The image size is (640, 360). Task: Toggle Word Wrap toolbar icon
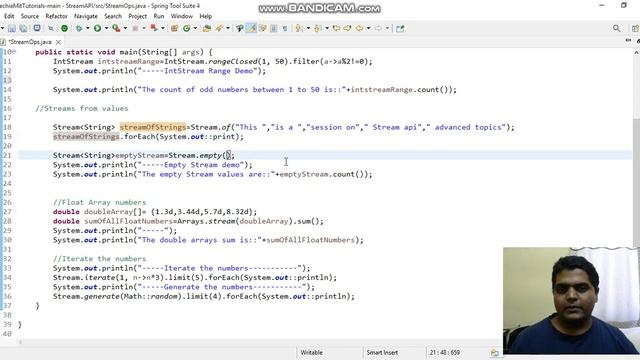pos(262,28)
